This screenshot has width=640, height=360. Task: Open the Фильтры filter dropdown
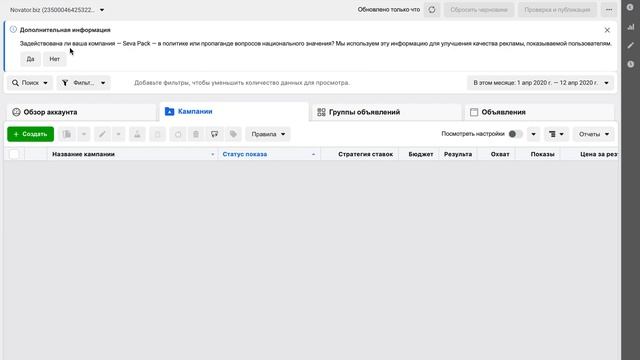tap(84, 83)
